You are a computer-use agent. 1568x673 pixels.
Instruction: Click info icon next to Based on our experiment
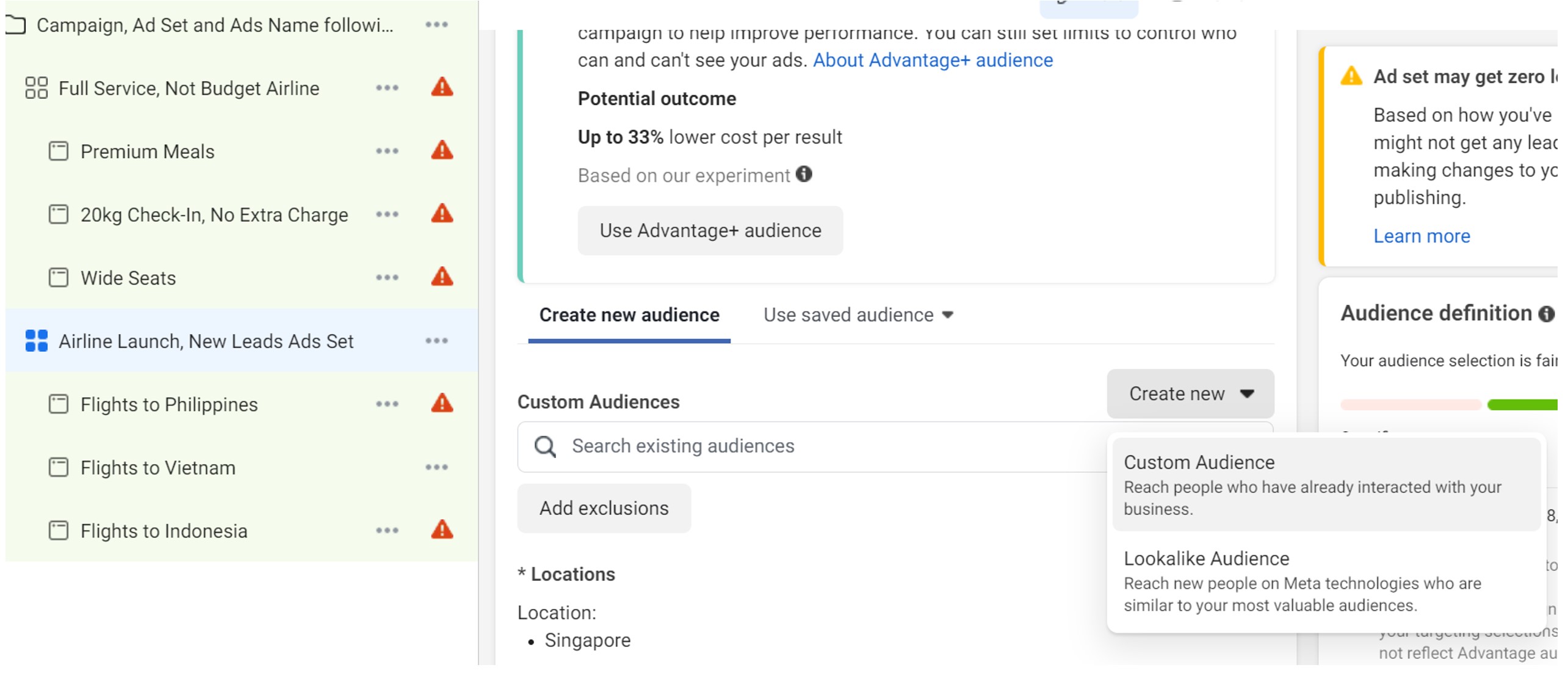pos(804,175)
